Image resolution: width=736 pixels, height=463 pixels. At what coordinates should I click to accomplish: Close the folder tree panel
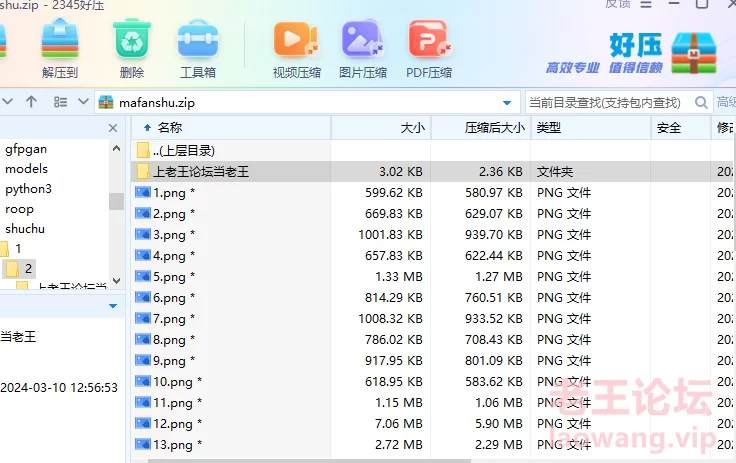click(x=113, y=128)
